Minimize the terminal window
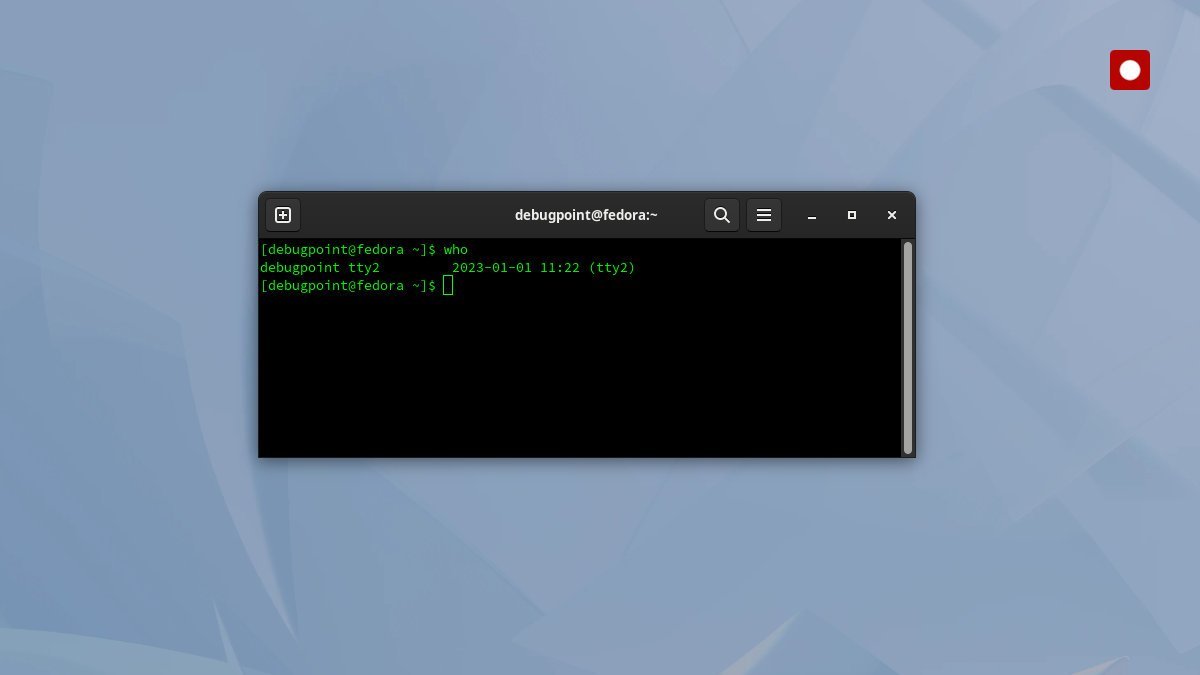Image resolution: width=1200 pixels, height=675 pixels. tap(813, 215)
